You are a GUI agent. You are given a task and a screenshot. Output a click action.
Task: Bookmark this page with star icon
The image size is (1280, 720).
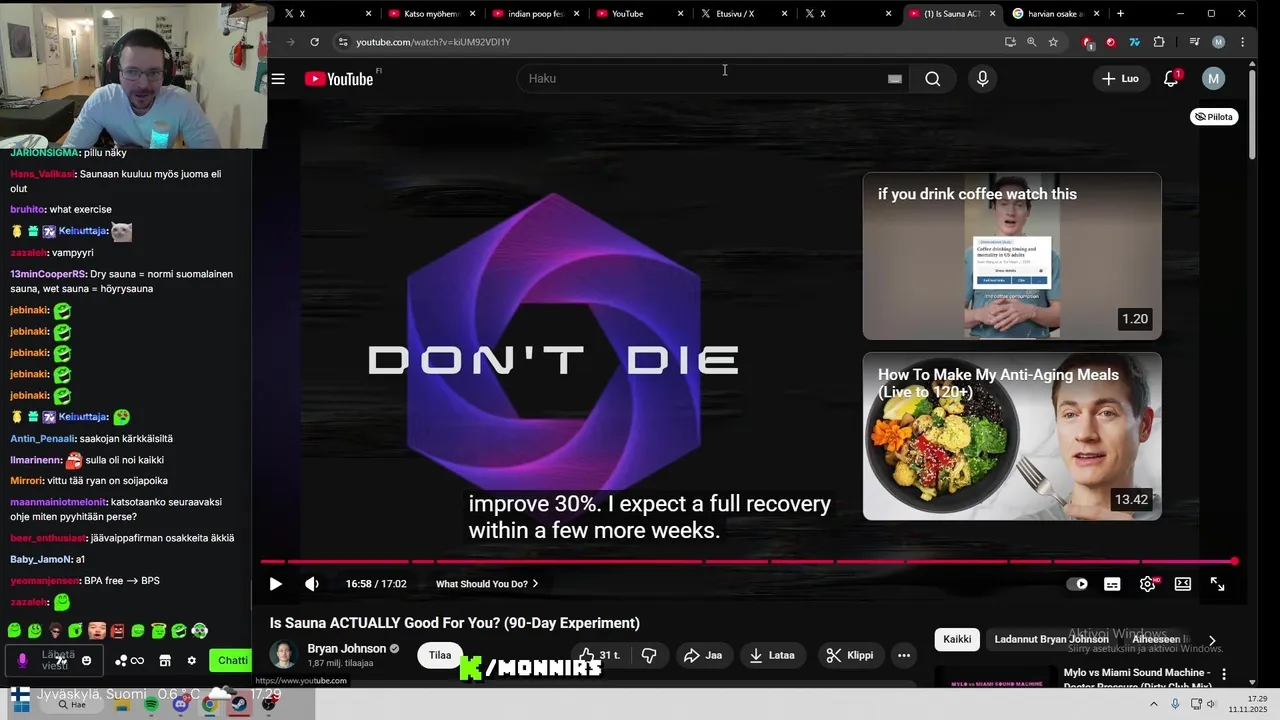point(1053,42)
